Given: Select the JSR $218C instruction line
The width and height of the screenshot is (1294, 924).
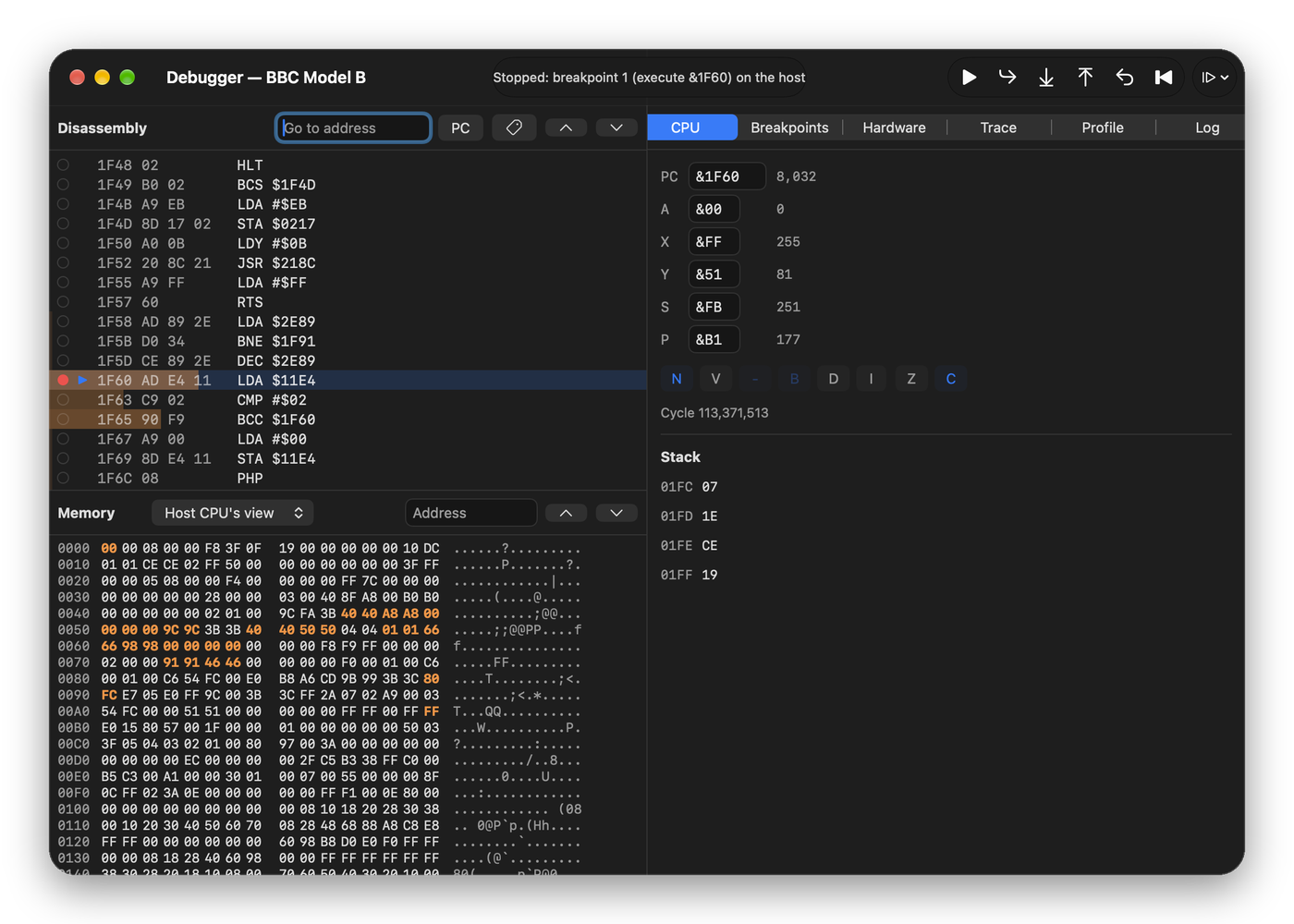Looking at the screenshot, I should pos(348,263).
